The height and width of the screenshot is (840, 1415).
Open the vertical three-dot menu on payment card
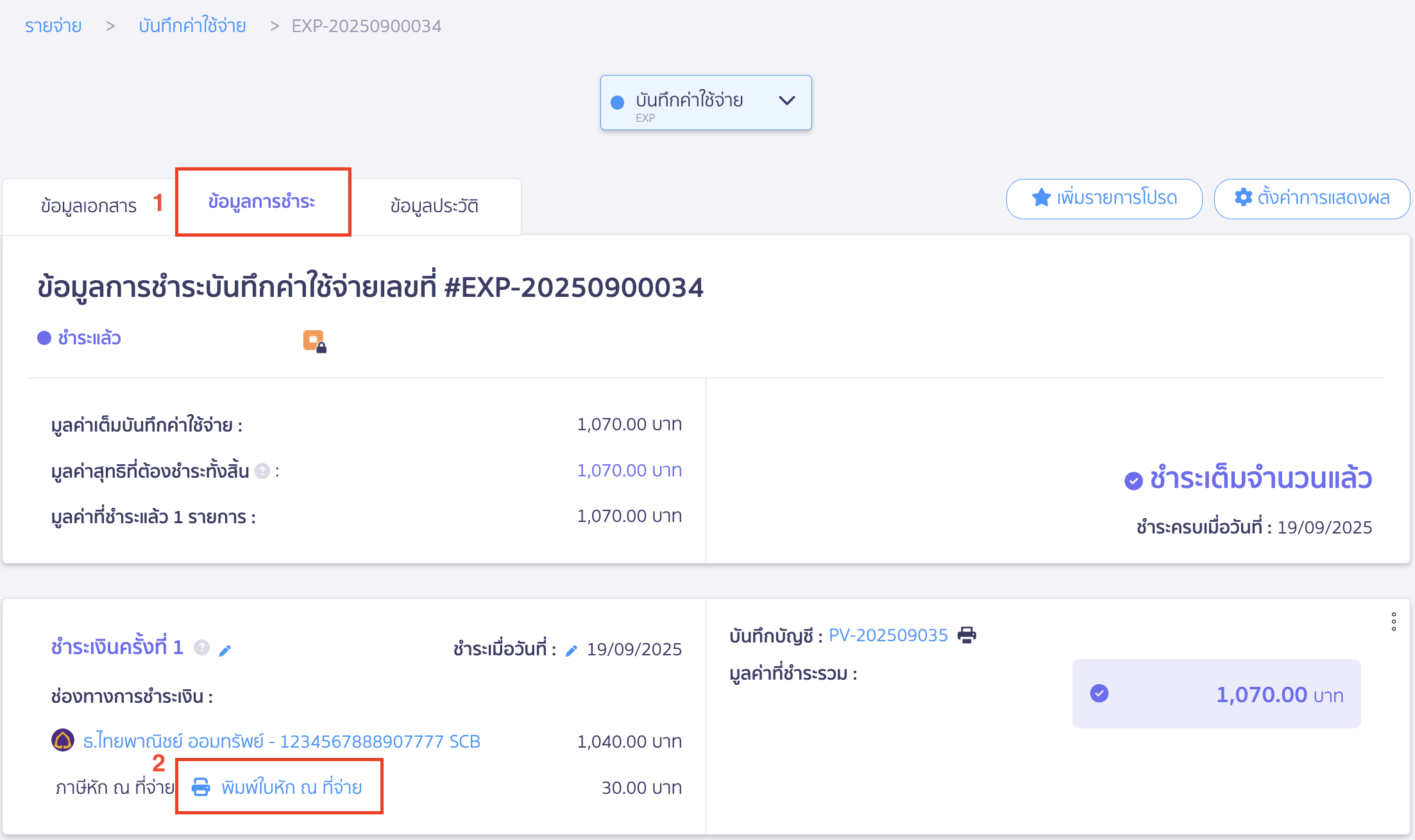pyautogui.click(x=1393, y=621)
